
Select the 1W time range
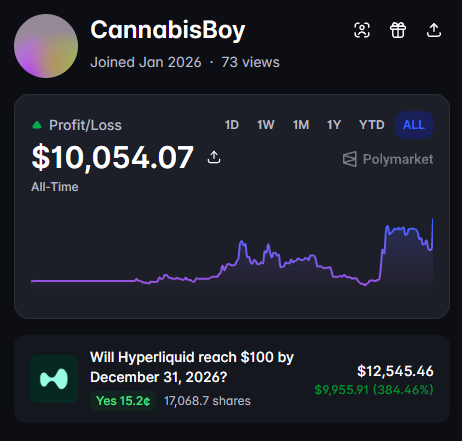coord(266,125)
